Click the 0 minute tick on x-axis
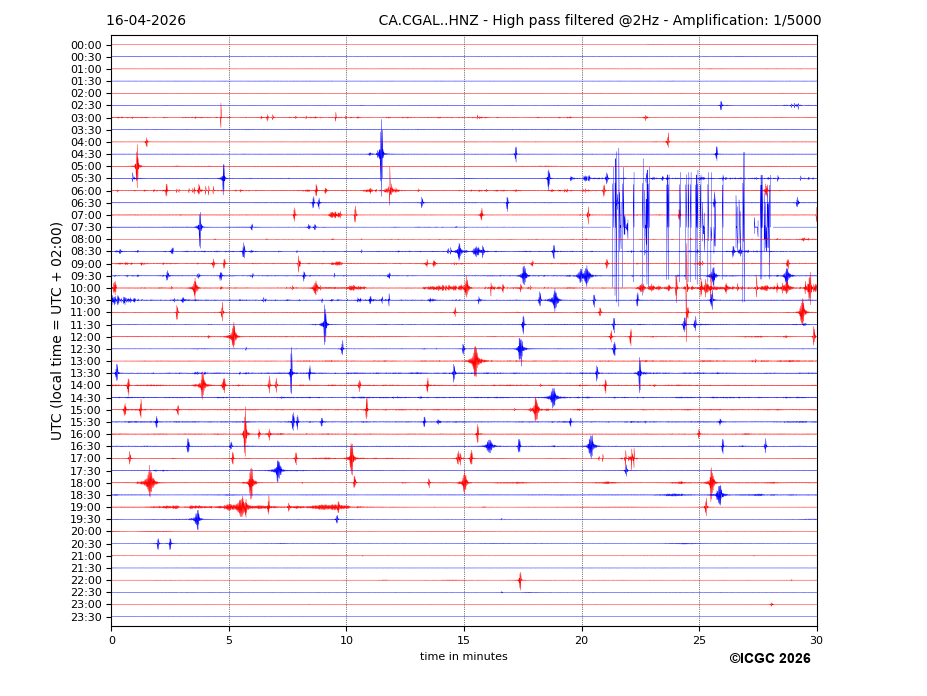This screenshot has height=696, width=927. pyautogui.click(x=112, y=640)
